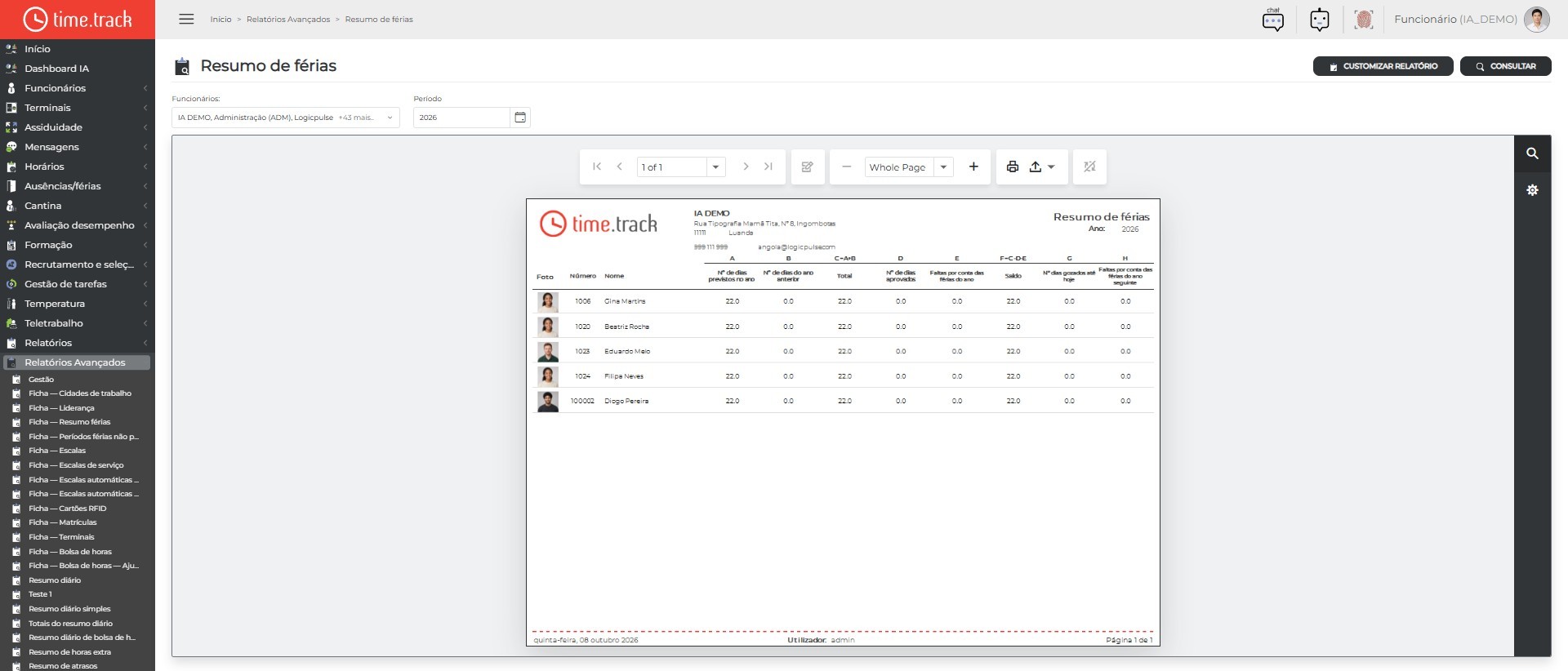The height and width of the screenshot is (671, 1568).
Task: Open the report search panel
Action: pos(1532,153)
